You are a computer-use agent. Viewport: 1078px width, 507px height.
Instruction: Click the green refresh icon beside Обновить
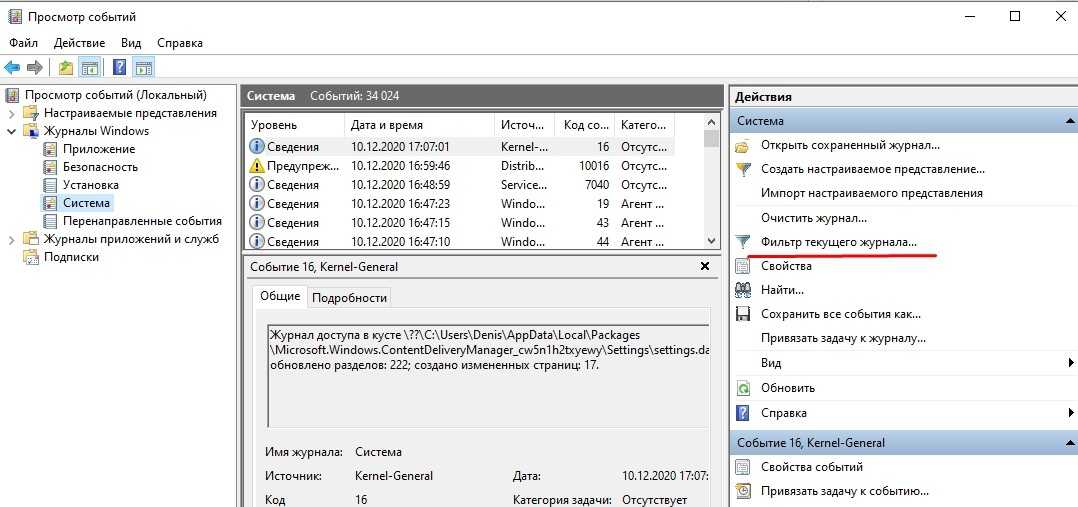pos(743,388)
